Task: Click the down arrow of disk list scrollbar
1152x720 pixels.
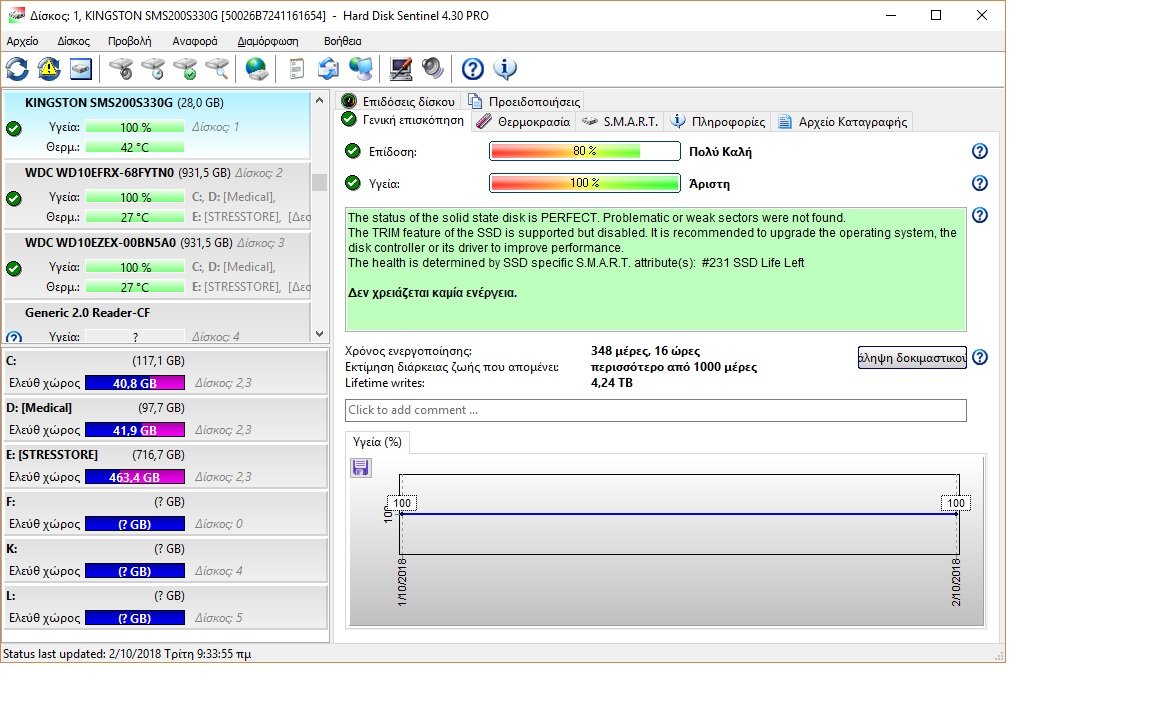Action: click(319, 334)
